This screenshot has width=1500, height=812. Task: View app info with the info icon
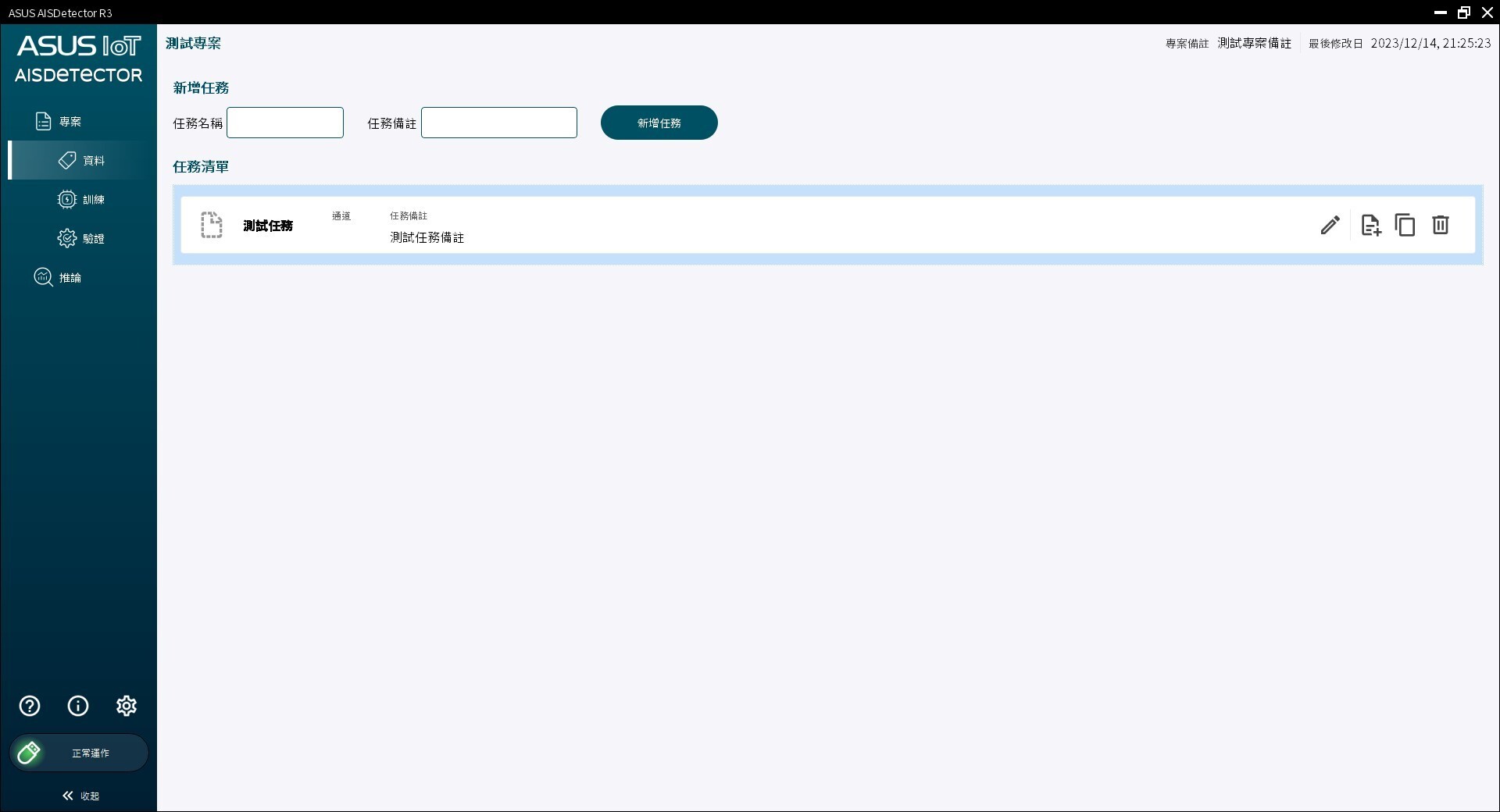77,706
